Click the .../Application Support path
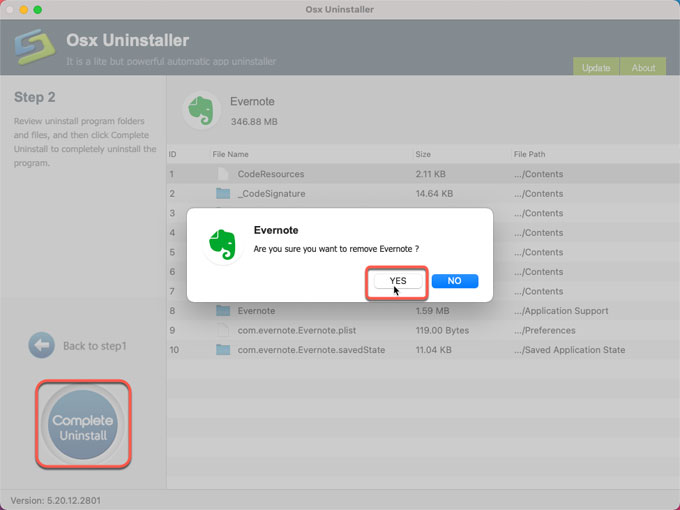 [561, 311]
